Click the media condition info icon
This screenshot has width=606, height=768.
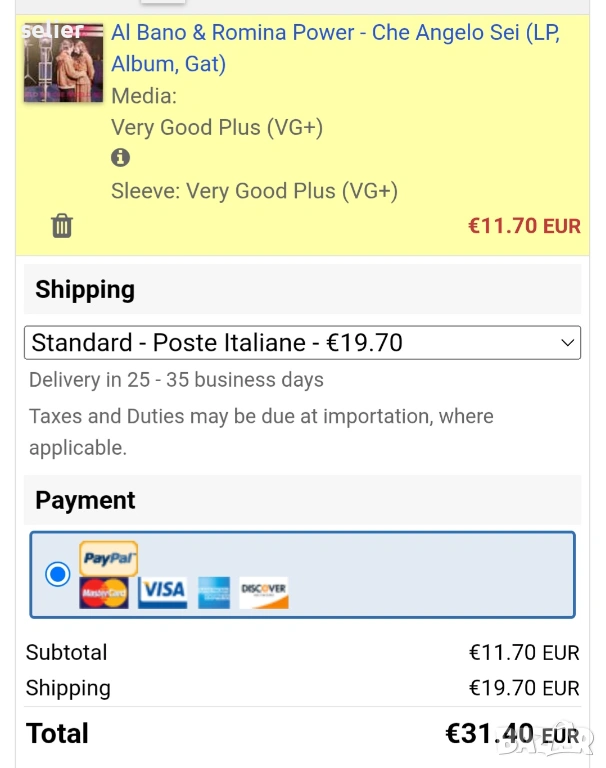coord(120,158)
